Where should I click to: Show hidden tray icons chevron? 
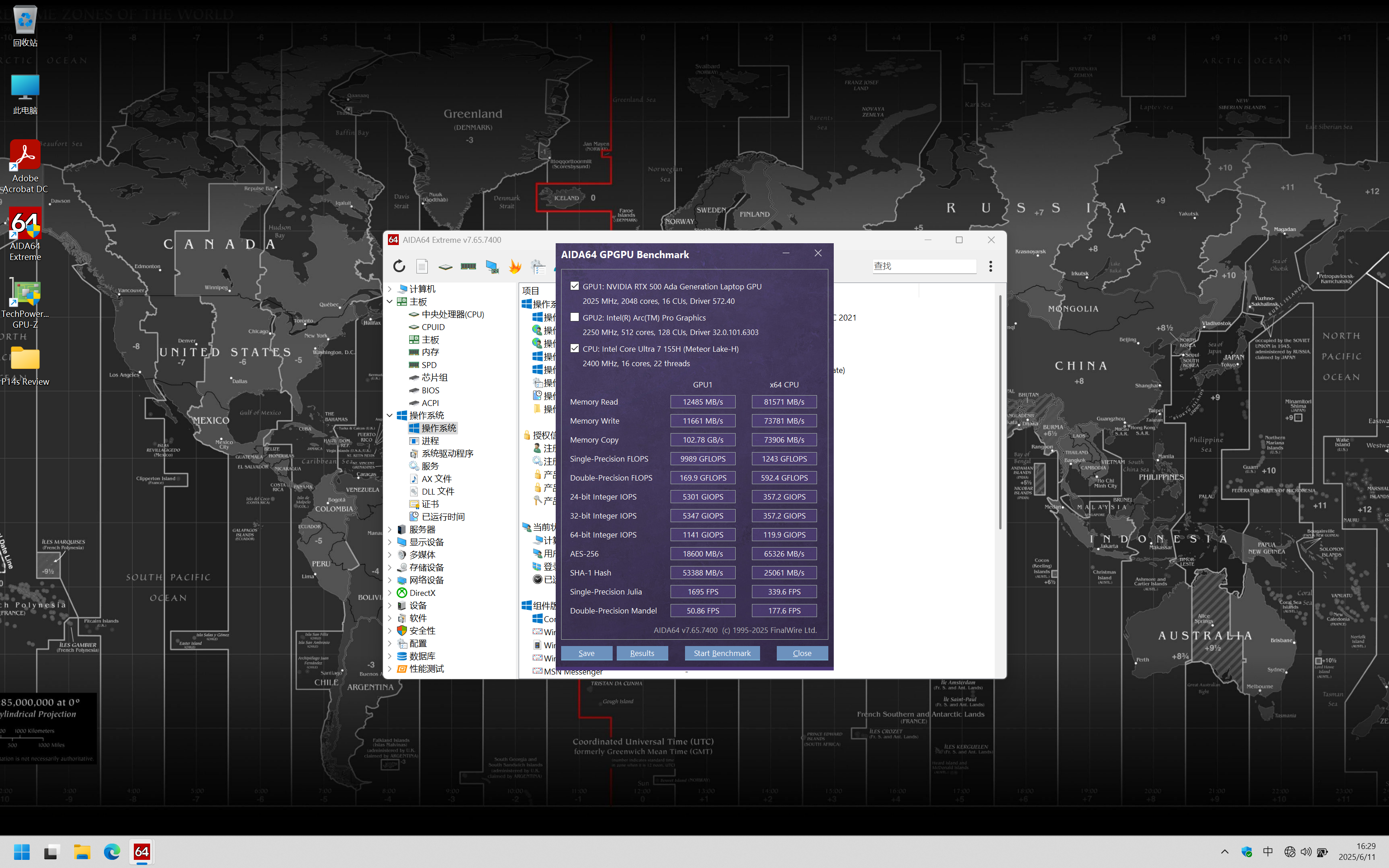point(1224,852)
